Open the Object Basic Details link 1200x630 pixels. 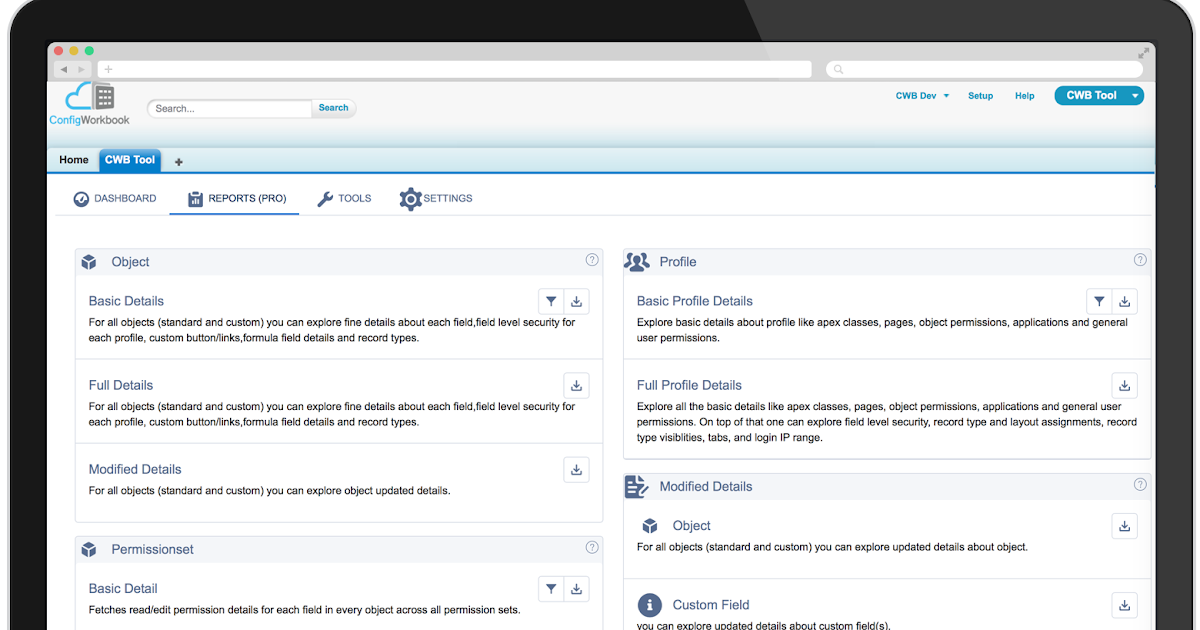(x=126, y=301)
